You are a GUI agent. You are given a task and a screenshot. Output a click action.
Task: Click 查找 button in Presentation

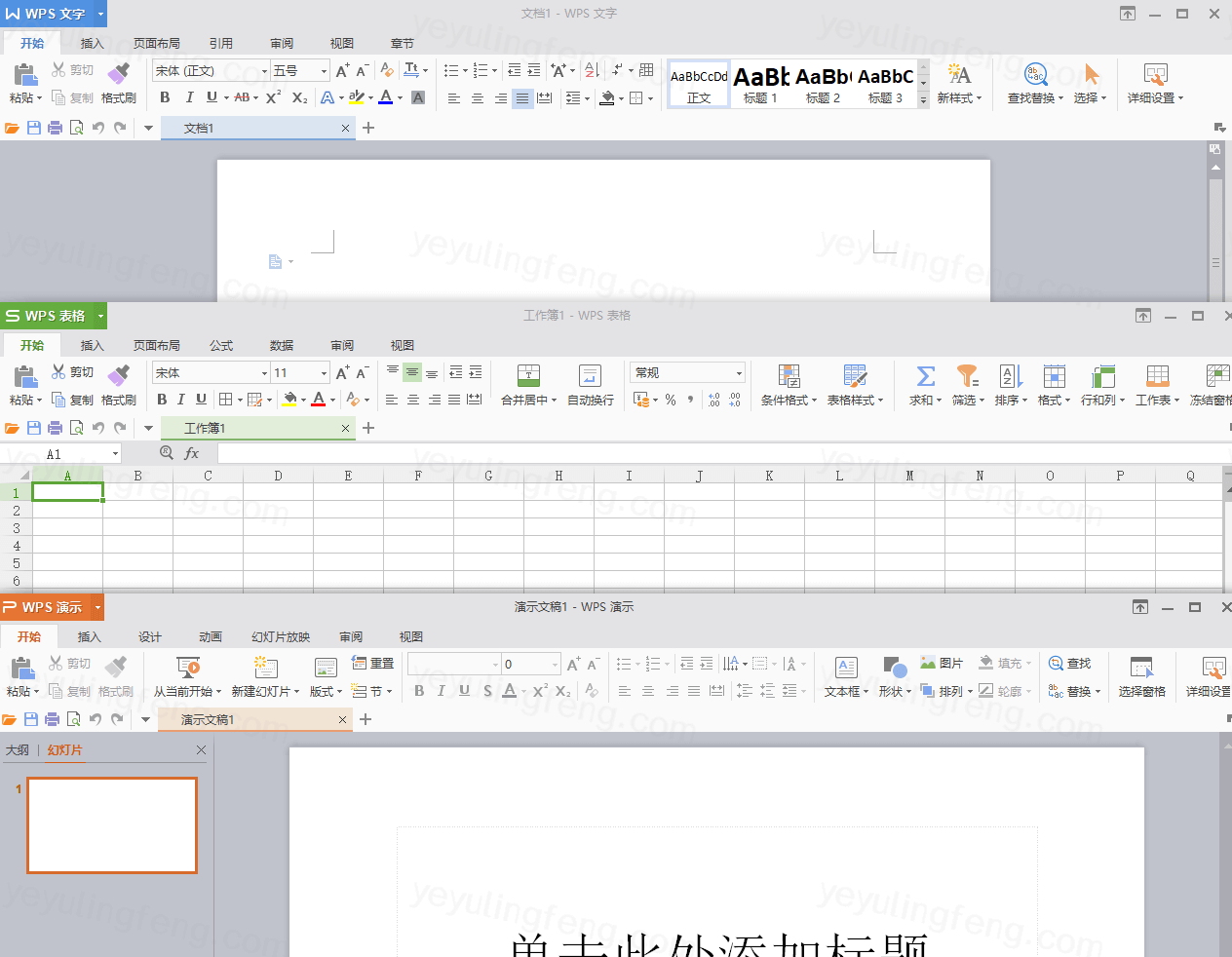(1070, 664)
